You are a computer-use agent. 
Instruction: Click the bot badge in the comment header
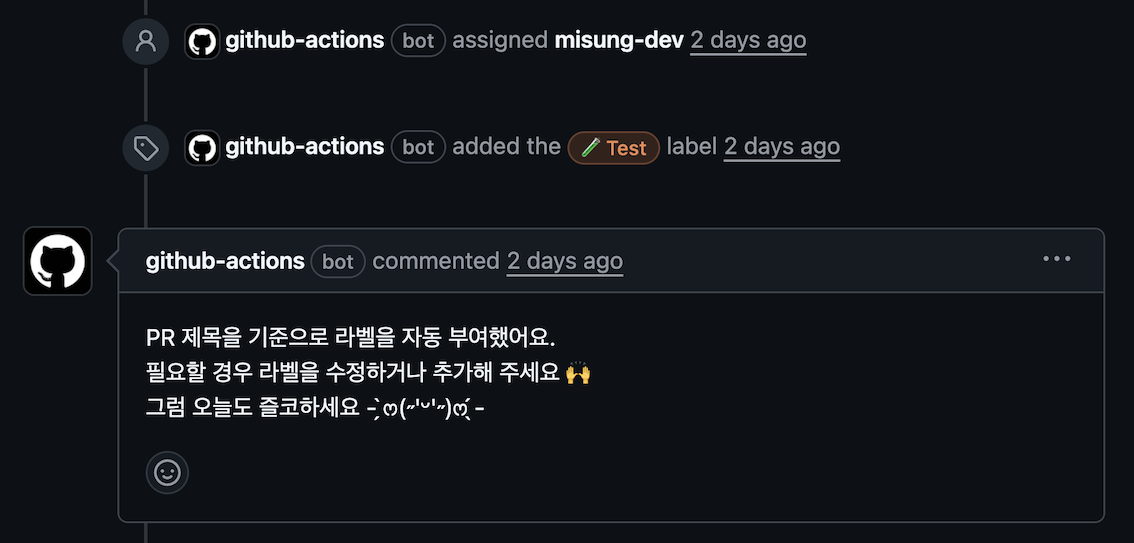coord(338,262)
